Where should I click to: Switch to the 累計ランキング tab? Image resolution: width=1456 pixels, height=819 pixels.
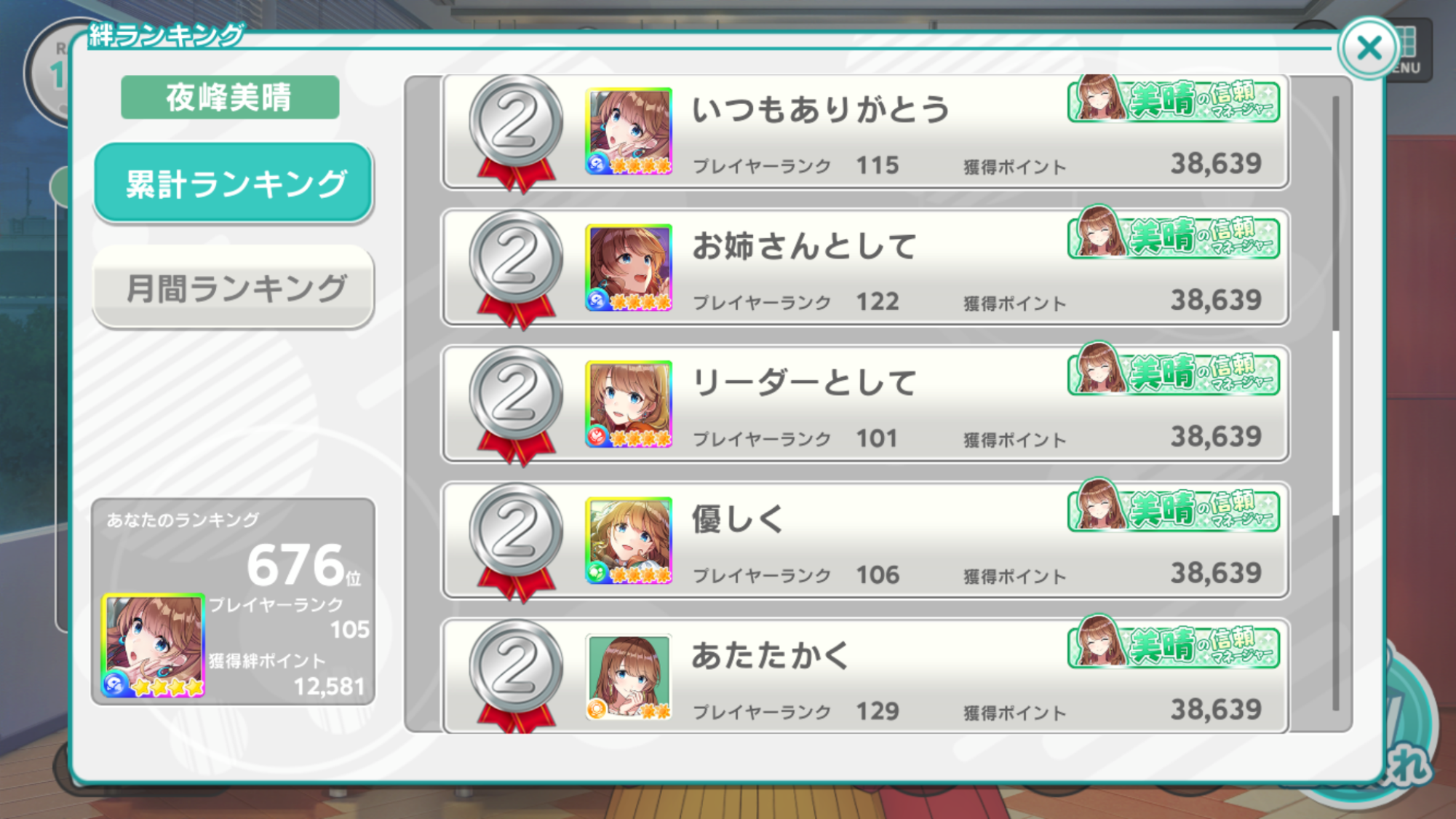[233, 183]
